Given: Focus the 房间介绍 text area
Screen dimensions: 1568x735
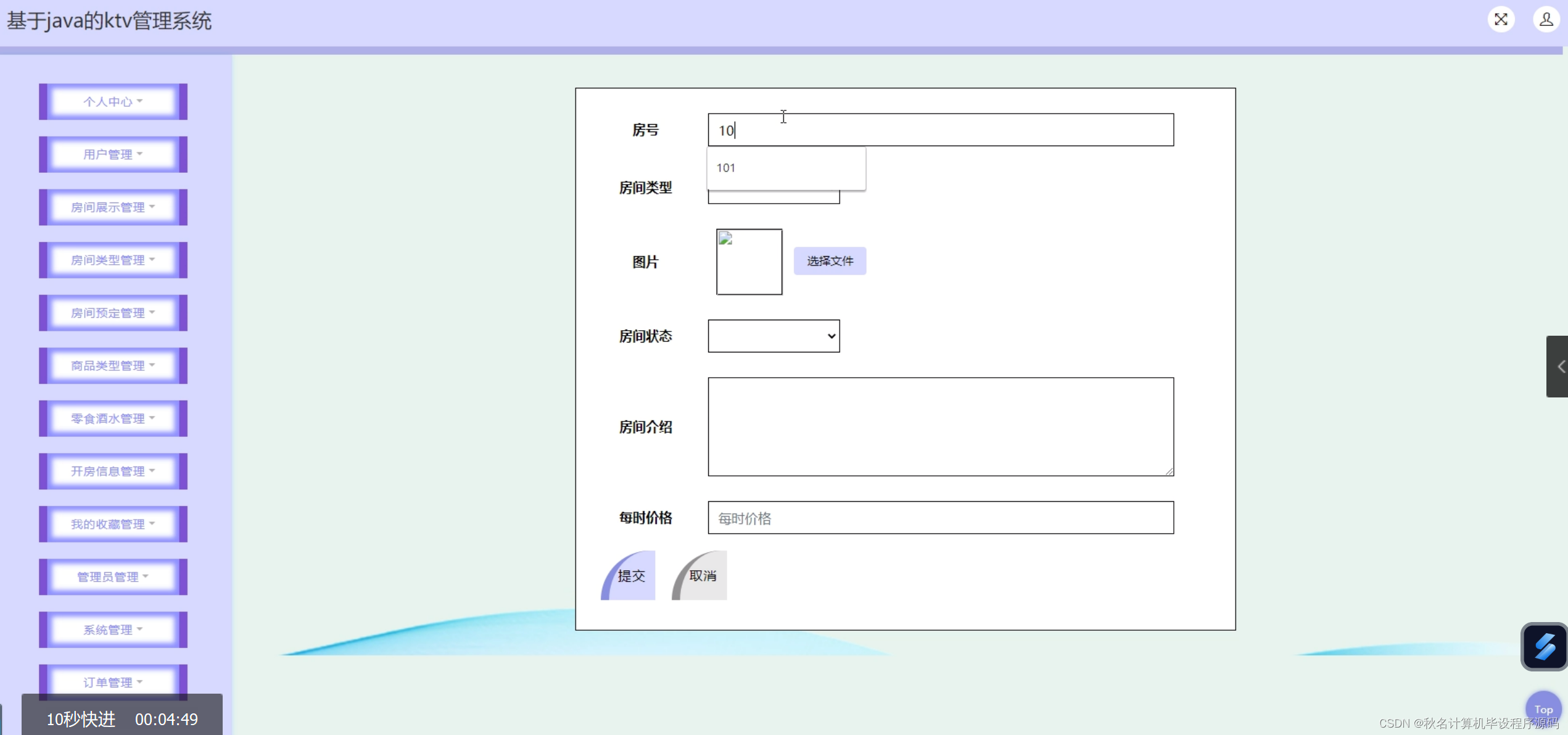Looking at the screenshot, I should 940,426.
